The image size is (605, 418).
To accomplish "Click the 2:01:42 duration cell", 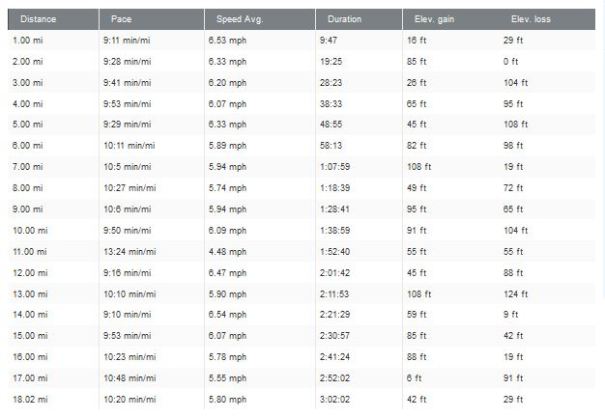I will (x=336, y=273).
